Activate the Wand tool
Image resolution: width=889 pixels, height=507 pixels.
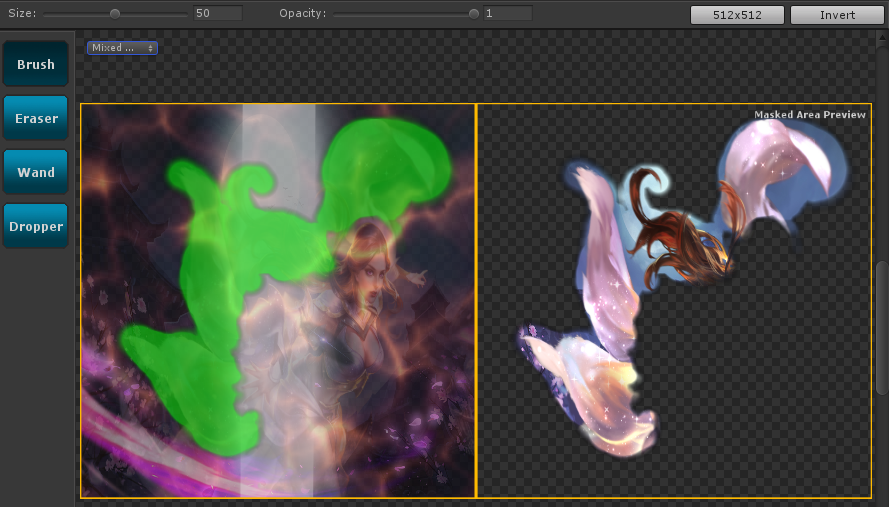[x=36, y=172]
